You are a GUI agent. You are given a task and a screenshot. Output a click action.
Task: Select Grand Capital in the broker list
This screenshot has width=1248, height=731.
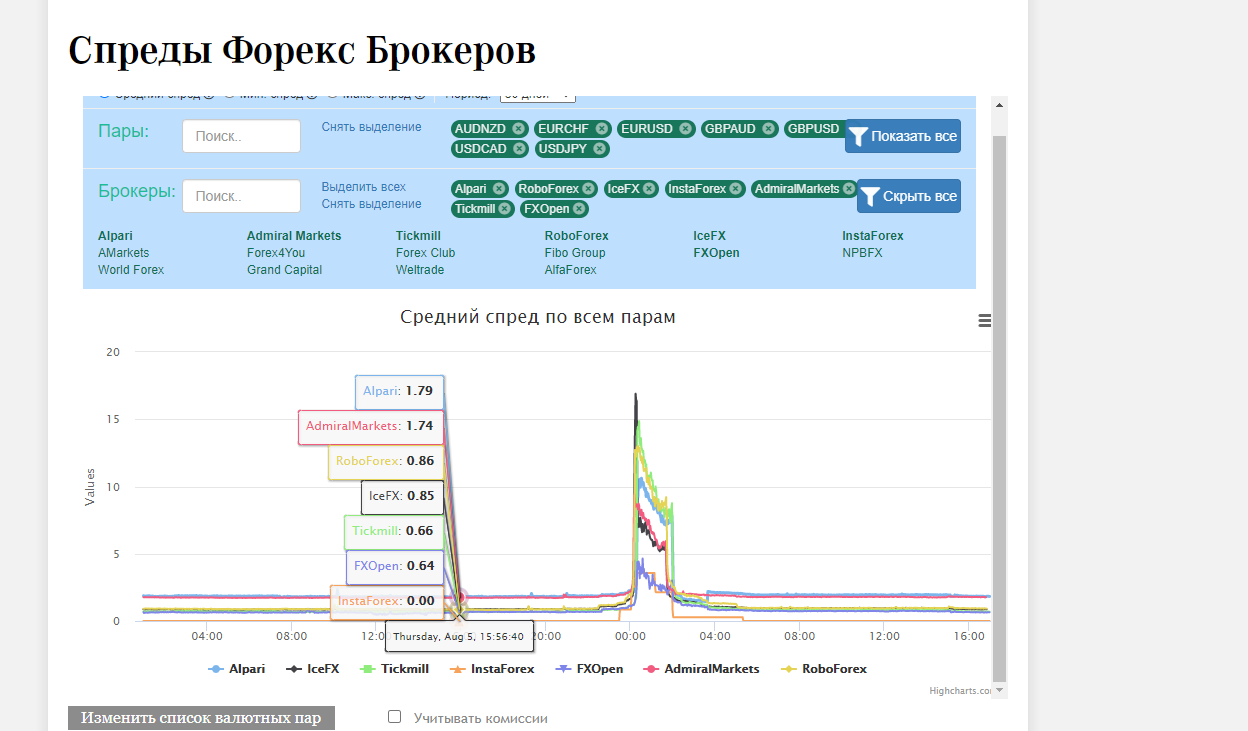(x=285, y=270)
